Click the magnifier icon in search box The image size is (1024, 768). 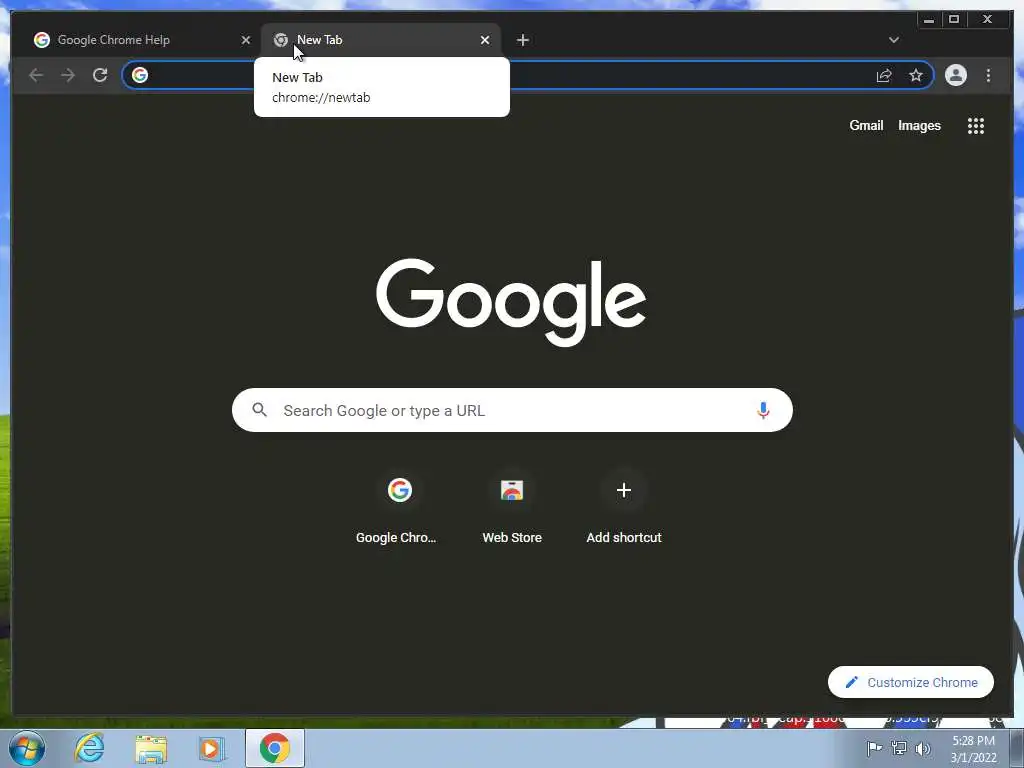[x=259, y=410]
